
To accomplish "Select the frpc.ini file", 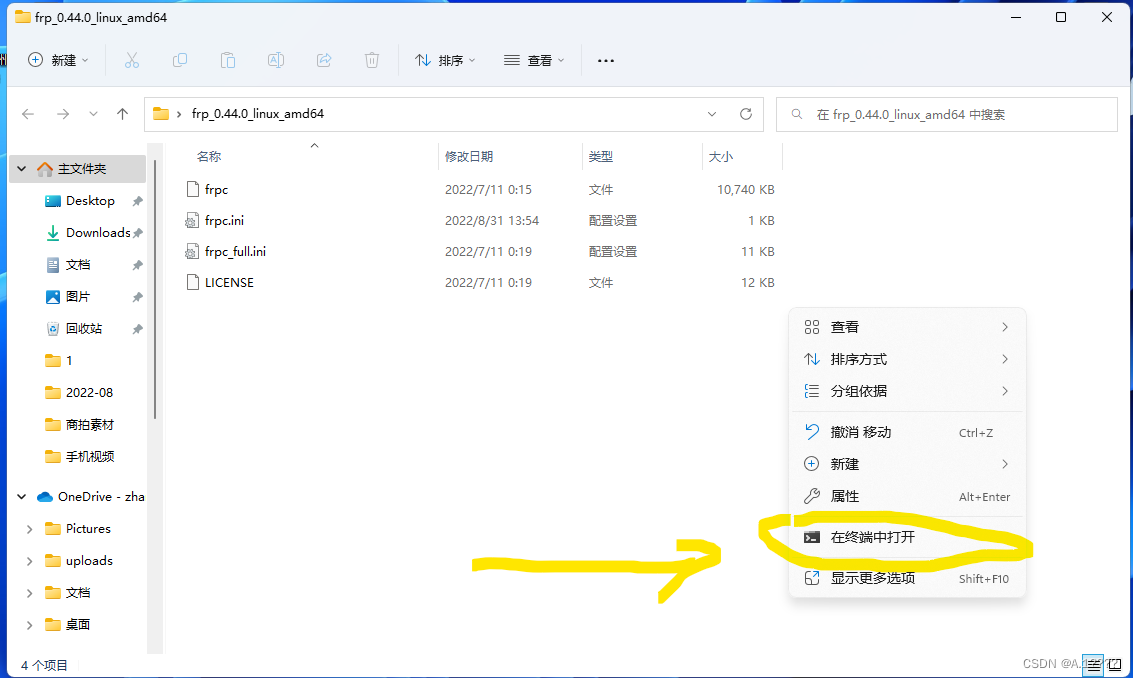I will 224,220.
